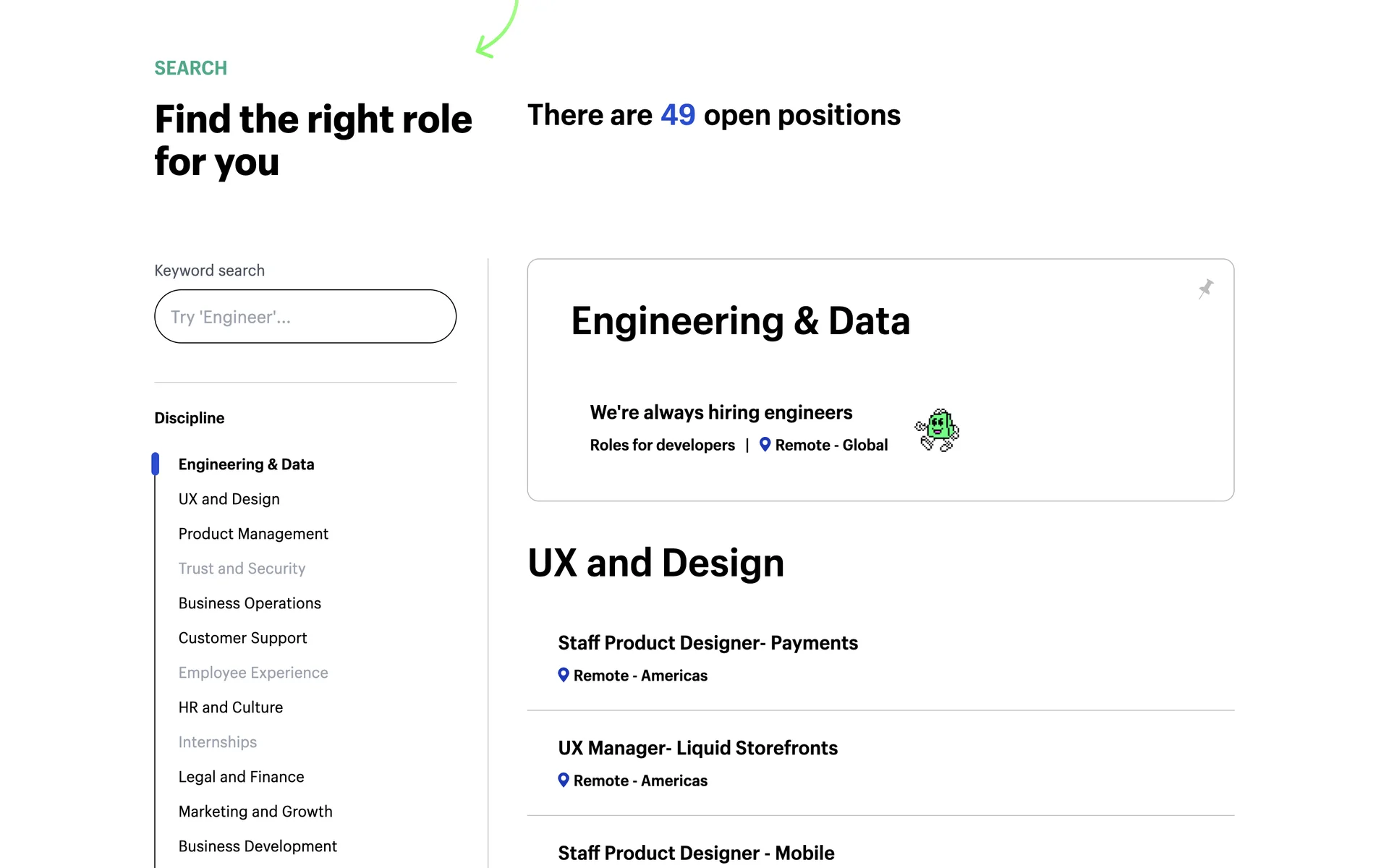Click location pin beside Remote - Global
Image resolution: width=1389 pixels, height=868 pixels.
pos(765,444)
